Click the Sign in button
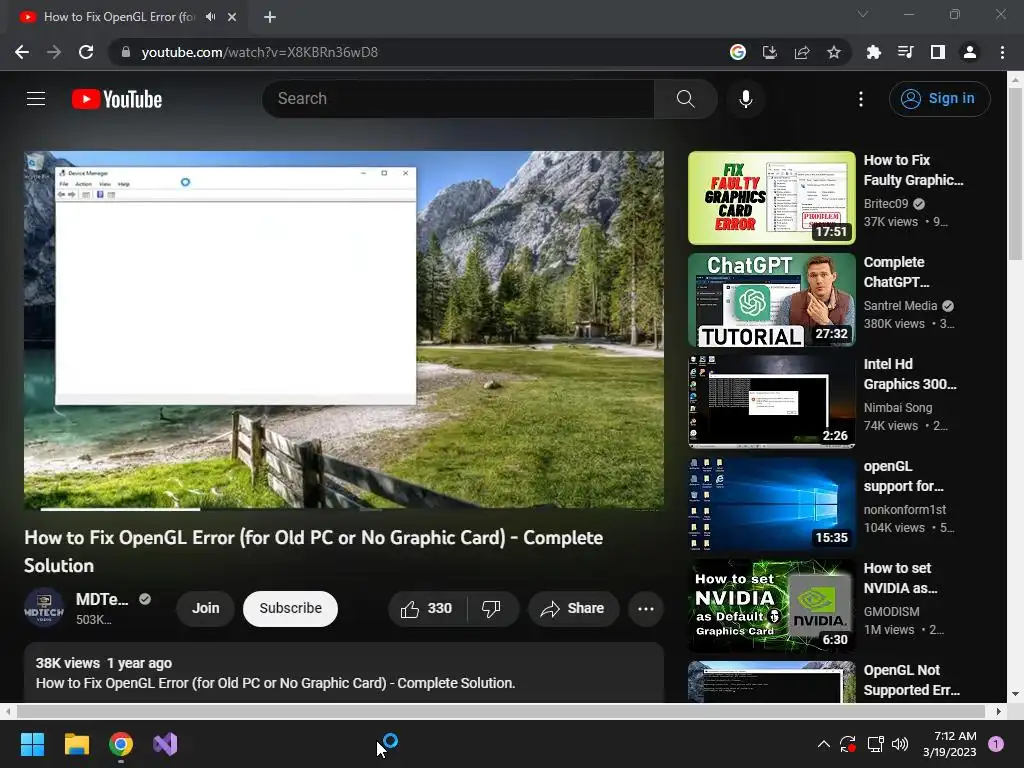The image size is (1024, 768). [939, 99]
